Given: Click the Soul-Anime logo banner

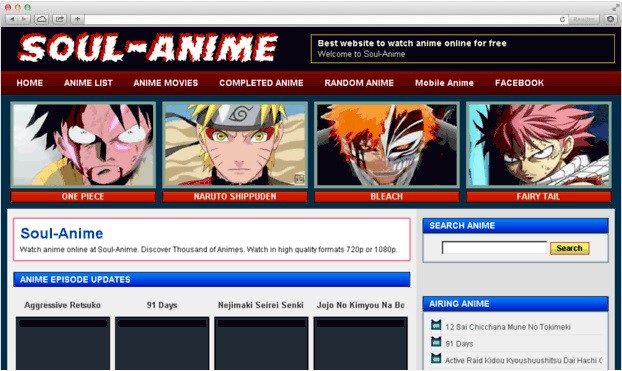Looking at the screenshot, I should (148, 48).
